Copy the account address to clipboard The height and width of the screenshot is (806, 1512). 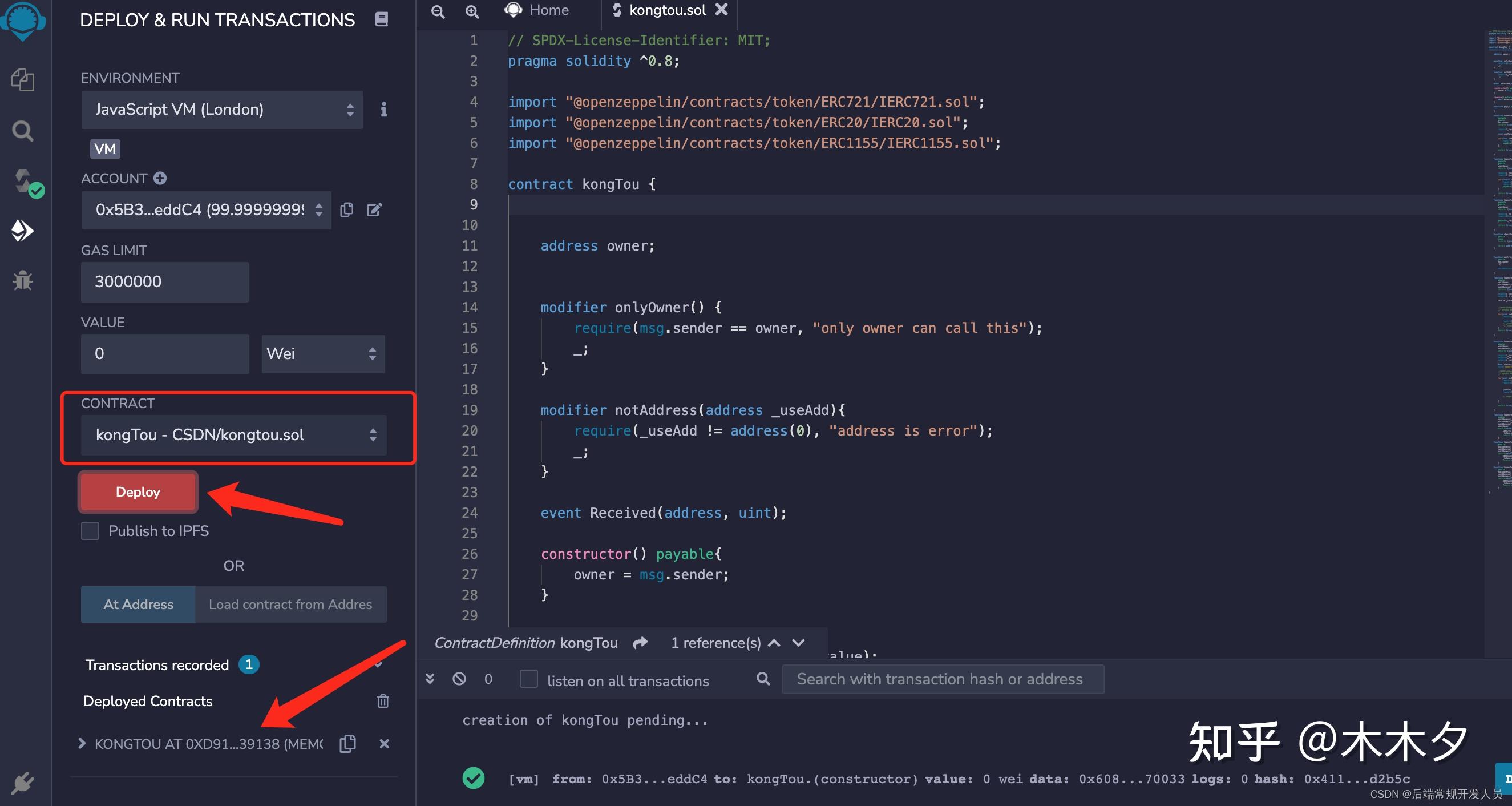click(346, 209)
